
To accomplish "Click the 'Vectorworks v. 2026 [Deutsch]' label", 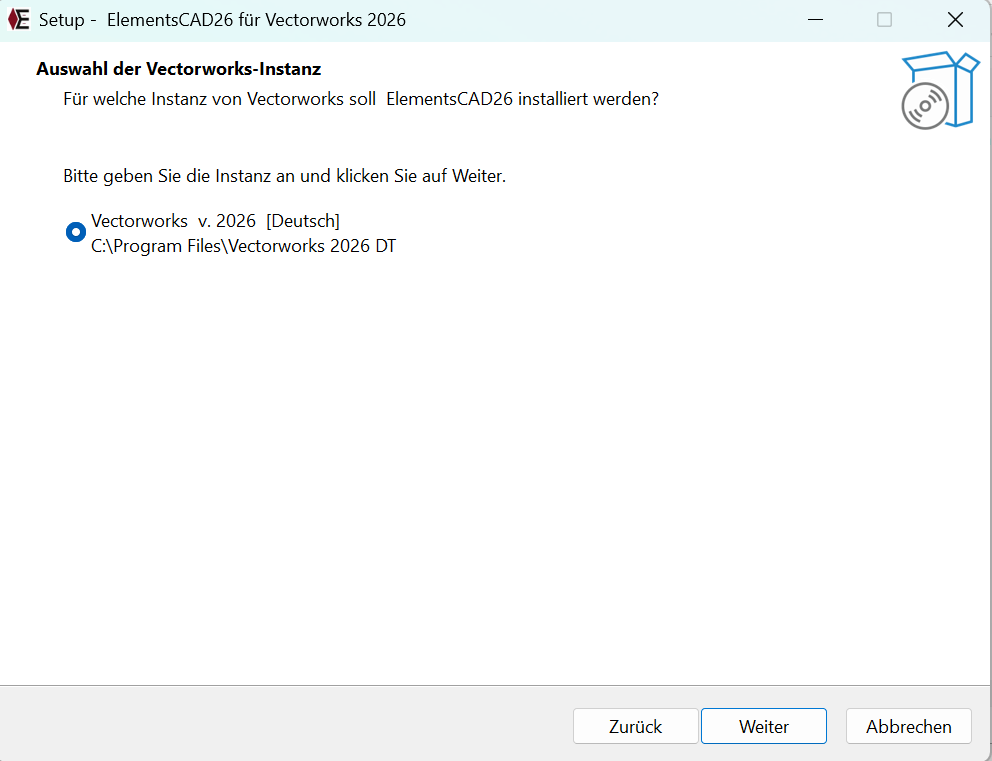I will [x=215, y=221].
